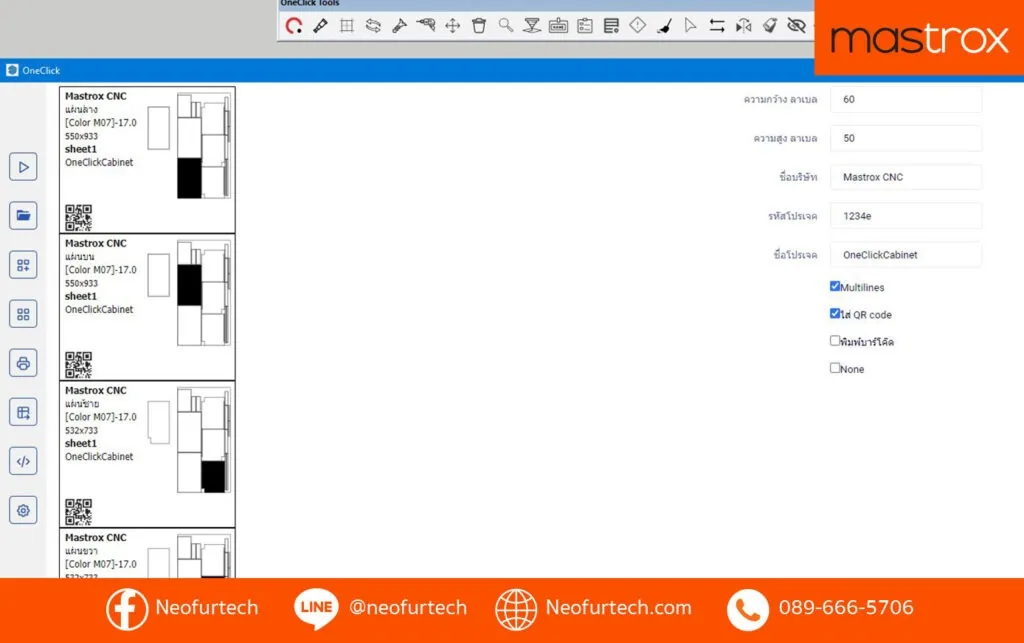Image resolution: width=1024 pixels, height=643 pixels.
Task: Select the แผ่นล่าง label sheet layout thumbnail
Action: (204, 146)
